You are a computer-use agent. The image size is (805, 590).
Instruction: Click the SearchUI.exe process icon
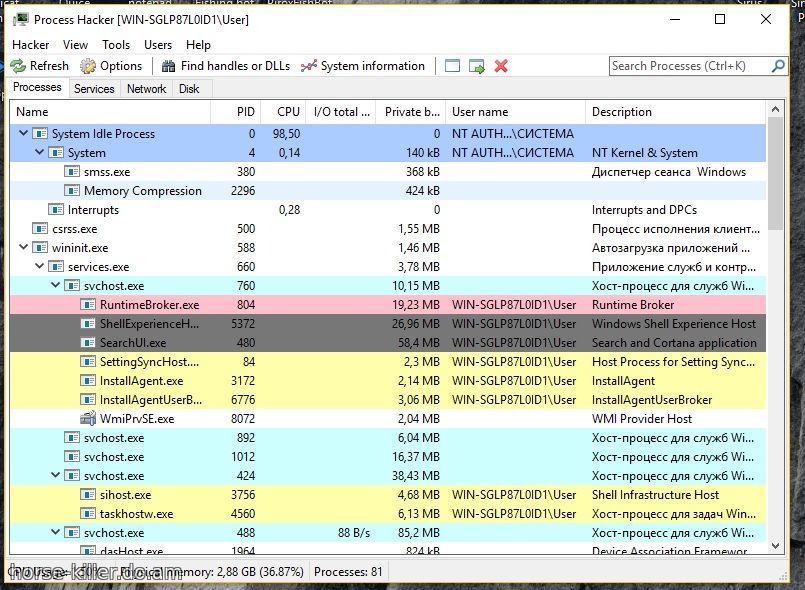coord(88,342)
